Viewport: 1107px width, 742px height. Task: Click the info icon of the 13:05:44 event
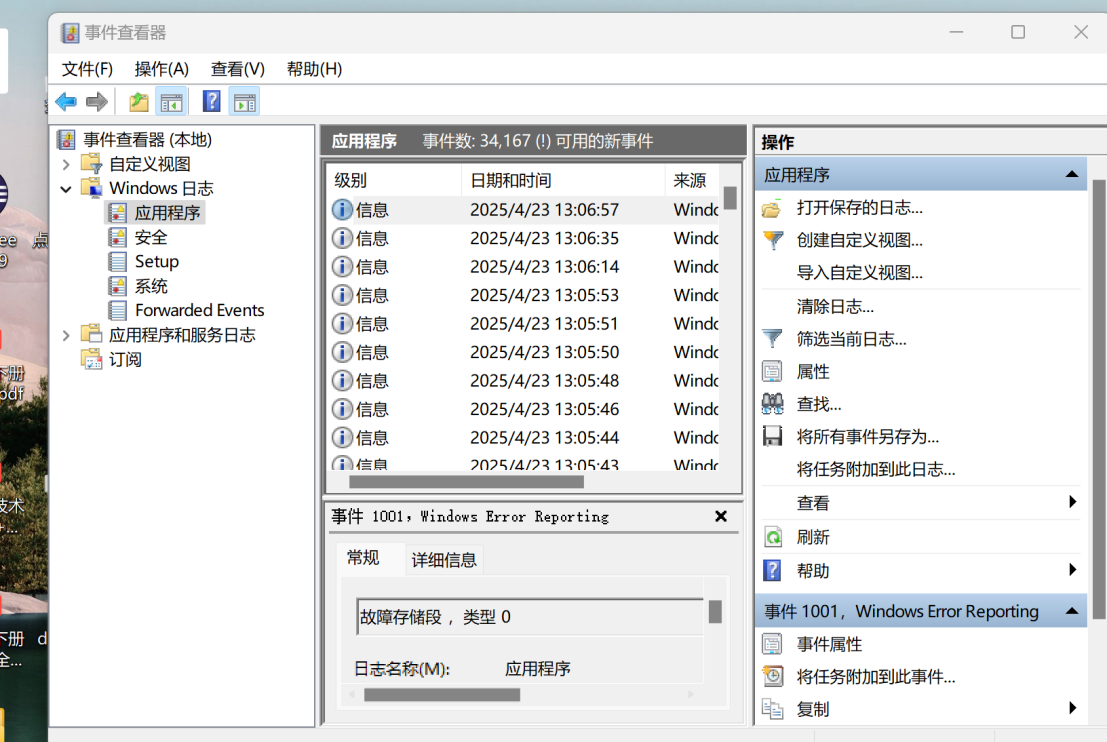coord(342,438)
